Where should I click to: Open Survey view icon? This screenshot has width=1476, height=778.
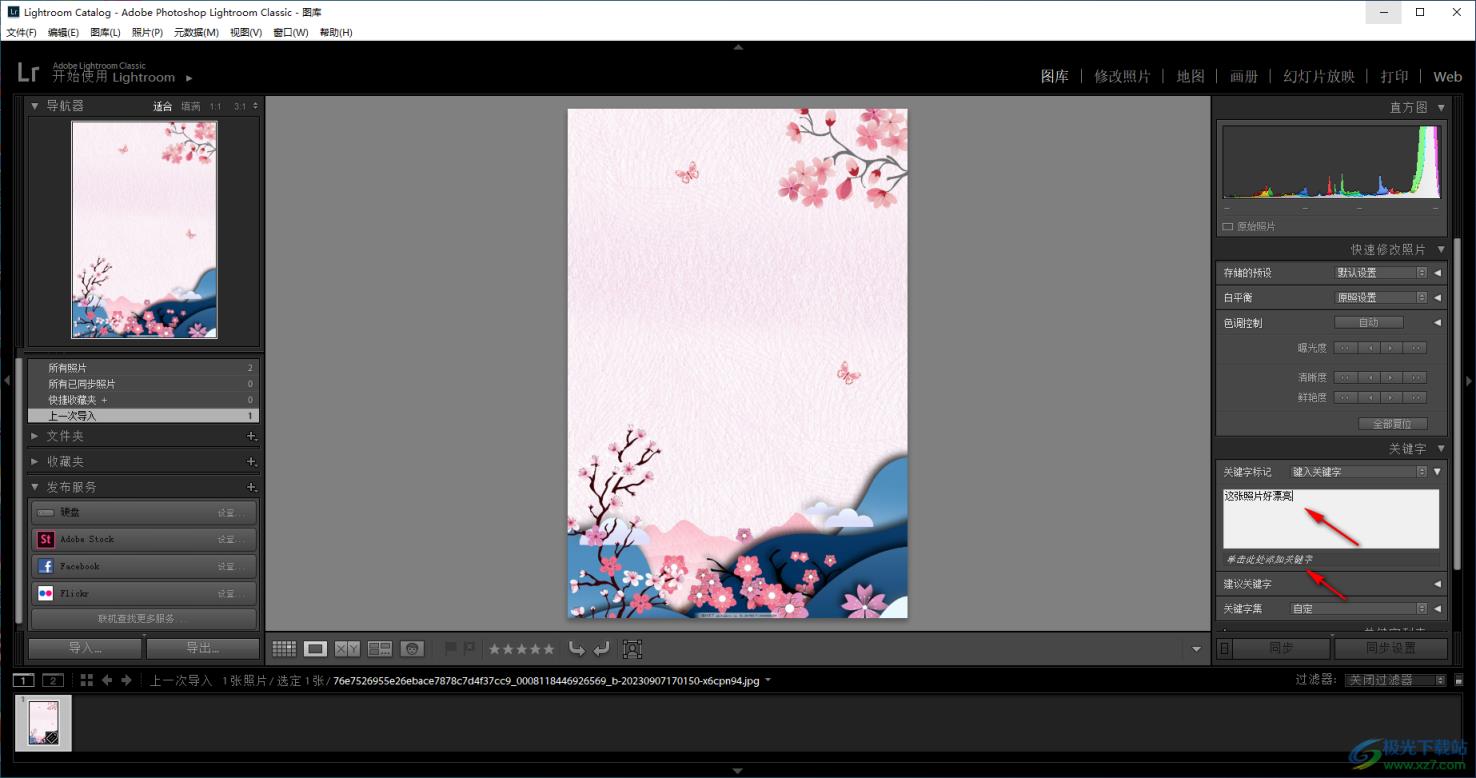(x=380, y=649)
